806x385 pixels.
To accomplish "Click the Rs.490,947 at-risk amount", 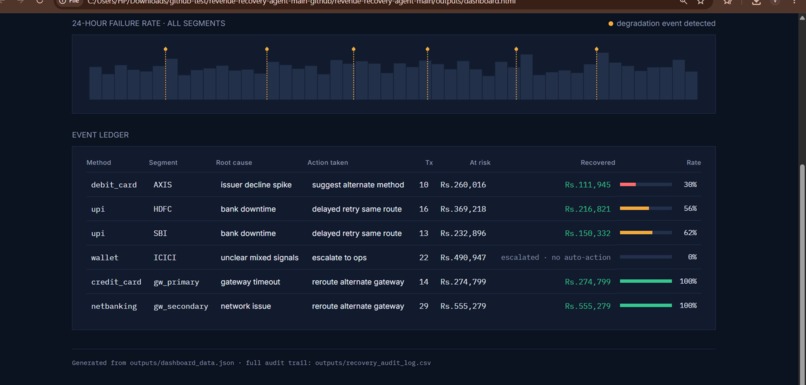I will 463,258.
